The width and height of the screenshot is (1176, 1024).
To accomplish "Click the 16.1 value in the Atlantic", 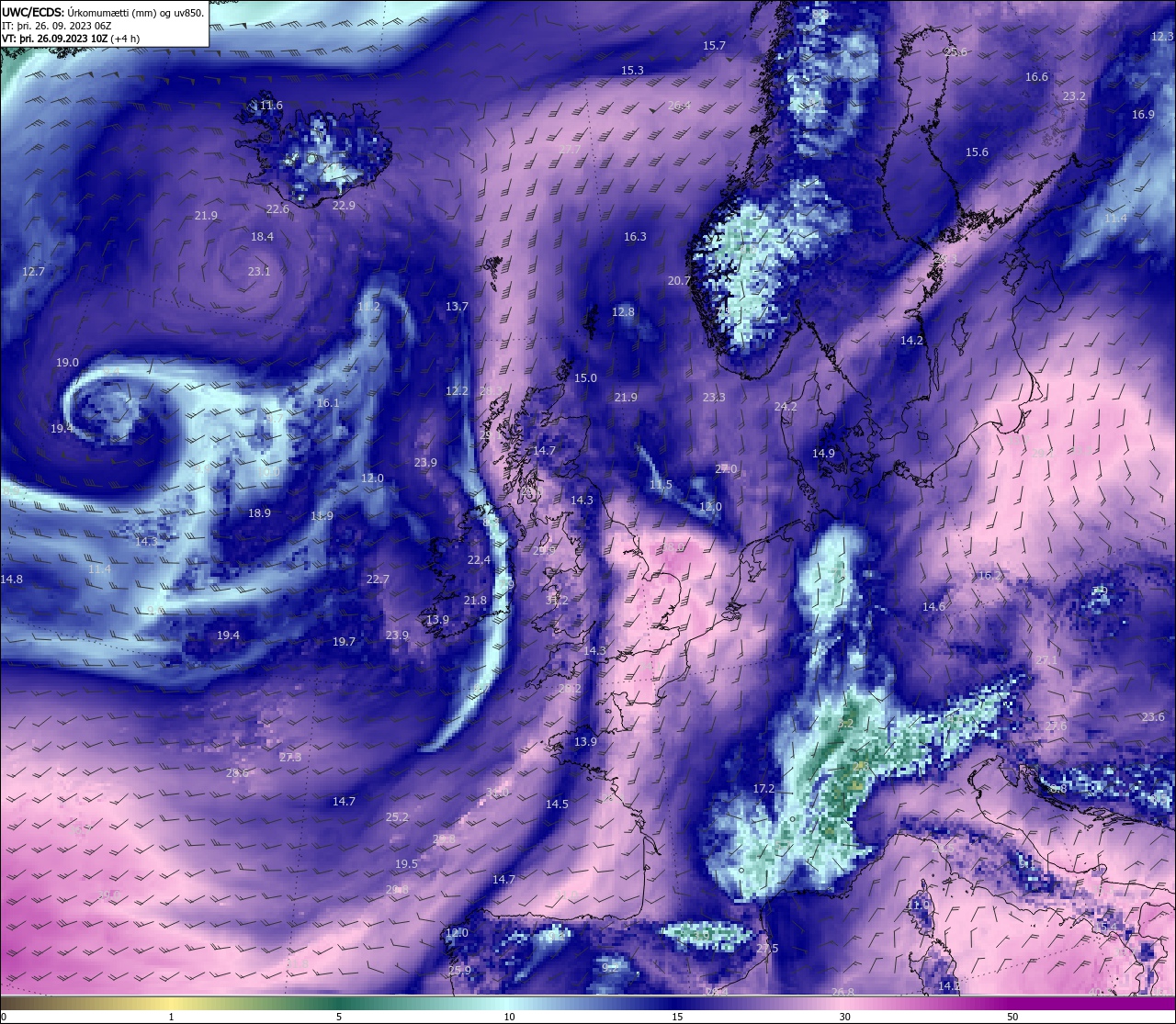I will tap(328, 403).
